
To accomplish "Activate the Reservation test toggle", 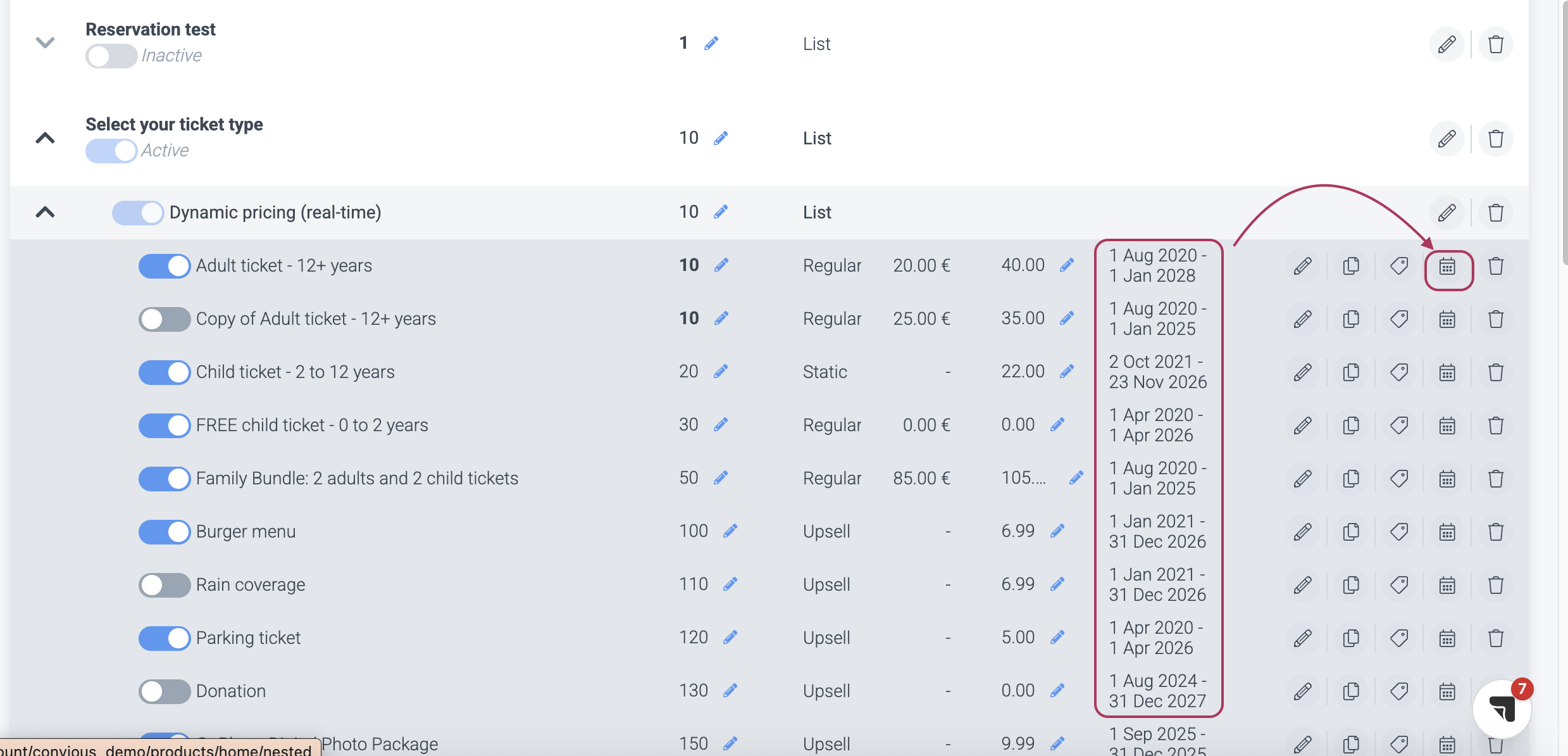I will [x=111, y=56].
